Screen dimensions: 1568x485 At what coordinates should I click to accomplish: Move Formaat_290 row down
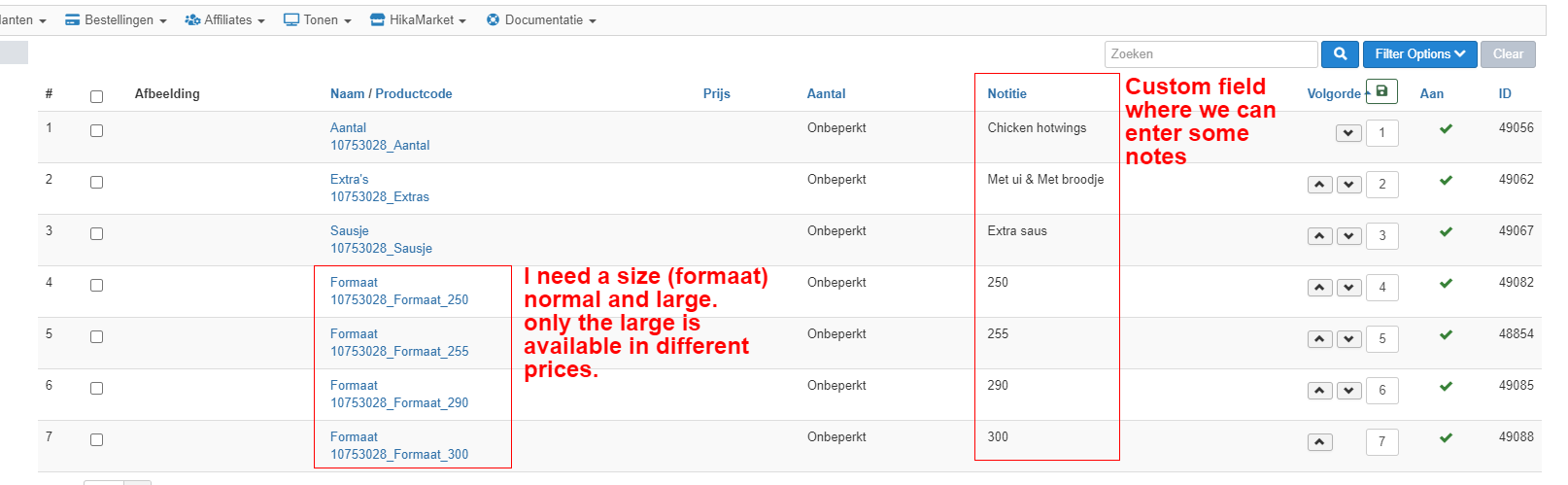[x=1348, y=391]
